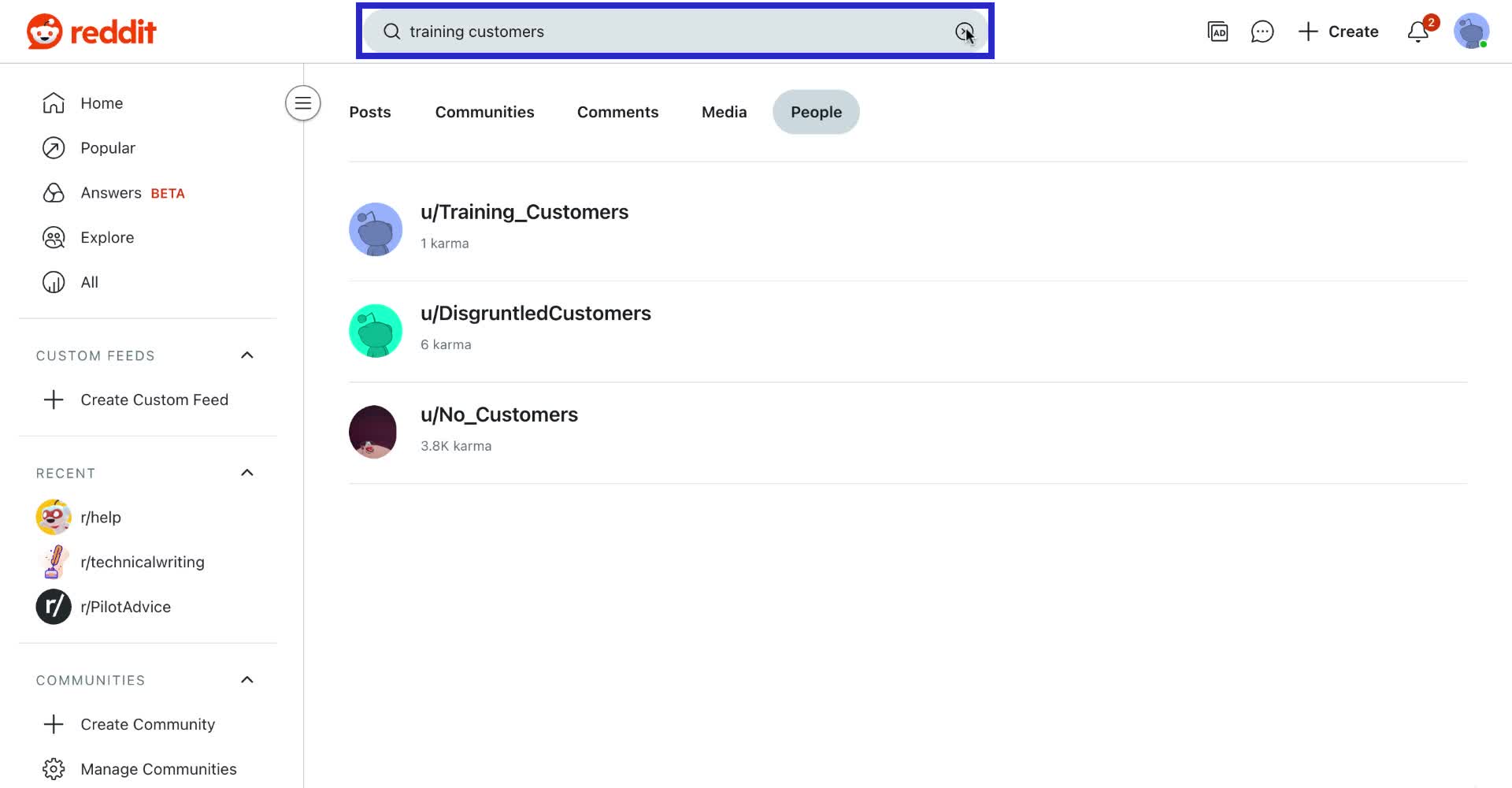Select the u/DisgruntledCustomers avatar thumbnail
Image resolution: width=1512 pixels, height=788 pixels.
coord(375,330)
